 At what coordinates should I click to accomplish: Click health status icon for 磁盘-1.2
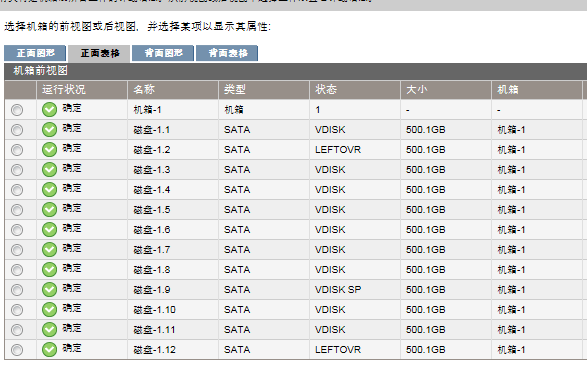tap(49, 150)
